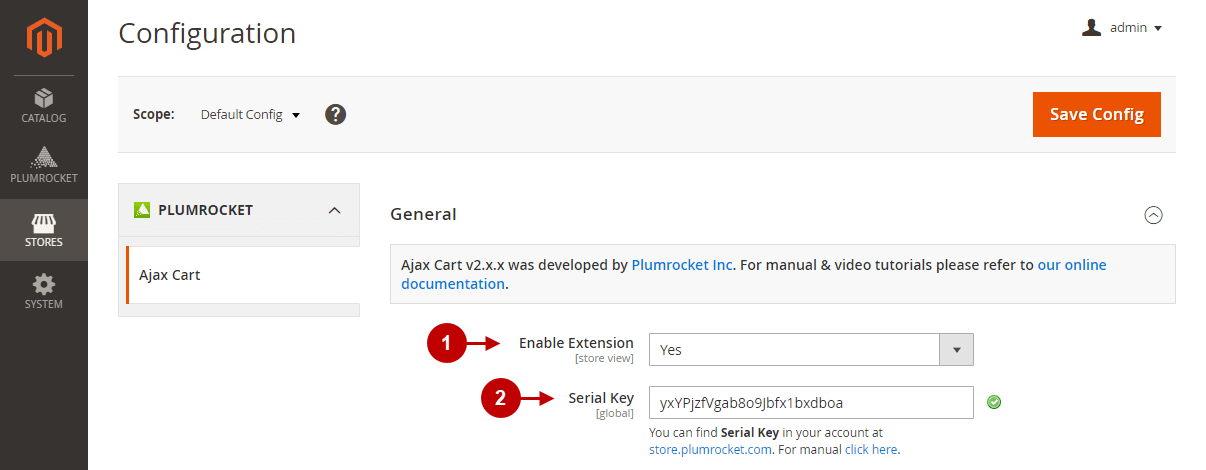
Task: Follow the store.plumrocket.com link
Action: pyautogui.click(x=709, y=450)
